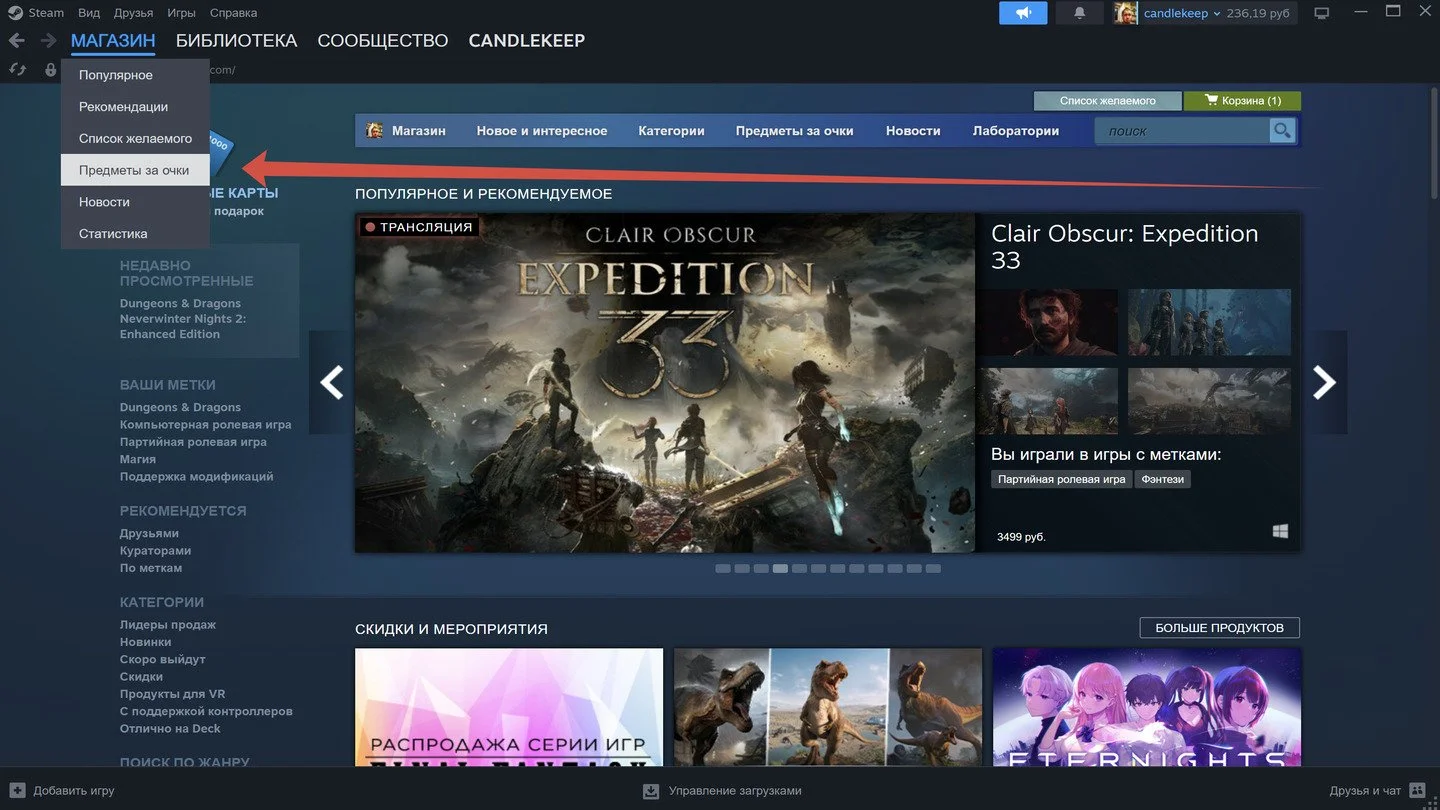1440x810 pixels.
Task: Click the lock icon beside the address bar
Action: click(50, 70)
